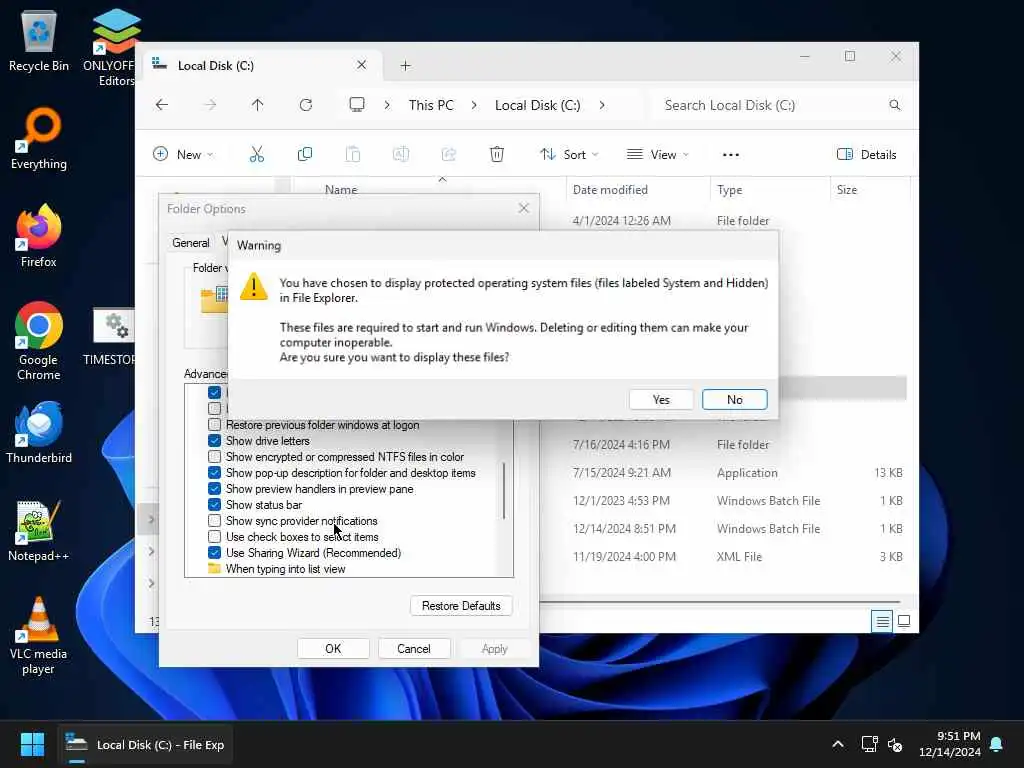Enable Show sync provider notifications

click(214, 520)
